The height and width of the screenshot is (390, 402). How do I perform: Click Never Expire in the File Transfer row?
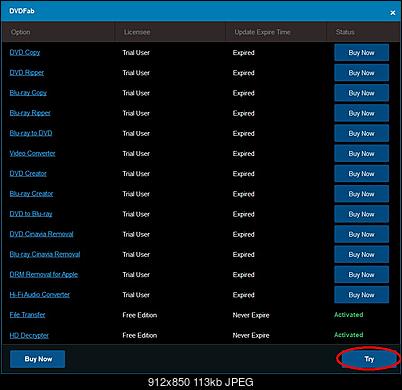(x=251, y=315)
